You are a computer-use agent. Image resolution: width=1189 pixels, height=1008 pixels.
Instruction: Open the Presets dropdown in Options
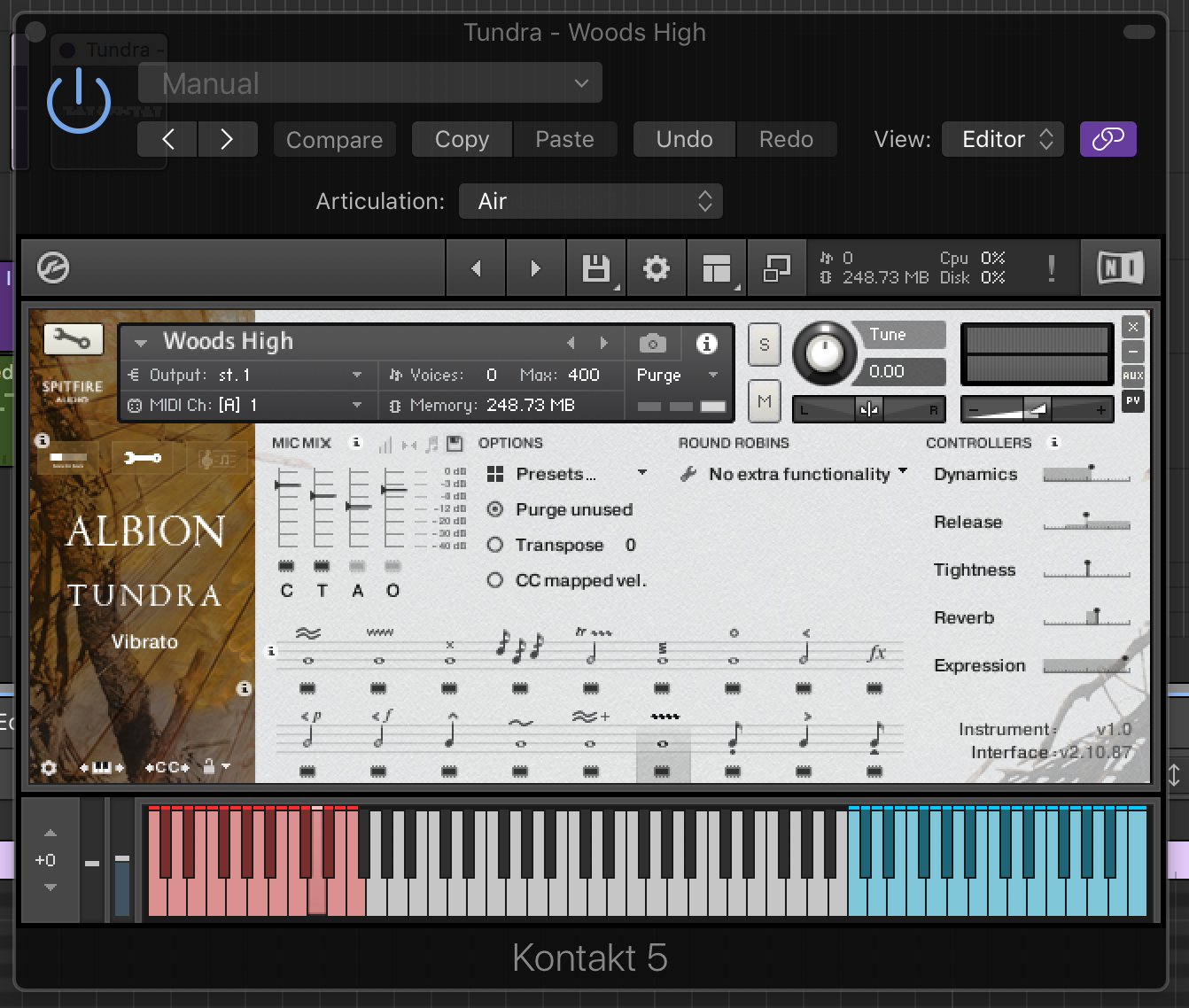click(x=567, y=474)
